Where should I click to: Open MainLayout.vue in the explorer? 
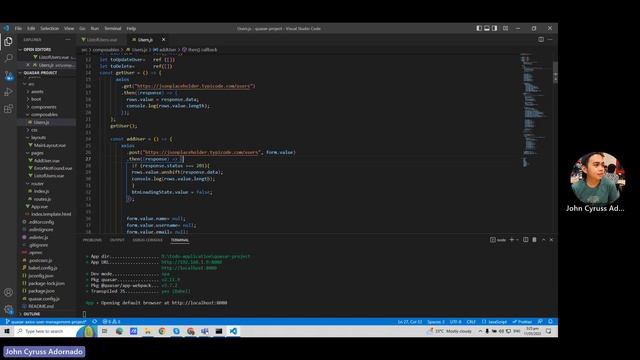click(x=49, y=145)
